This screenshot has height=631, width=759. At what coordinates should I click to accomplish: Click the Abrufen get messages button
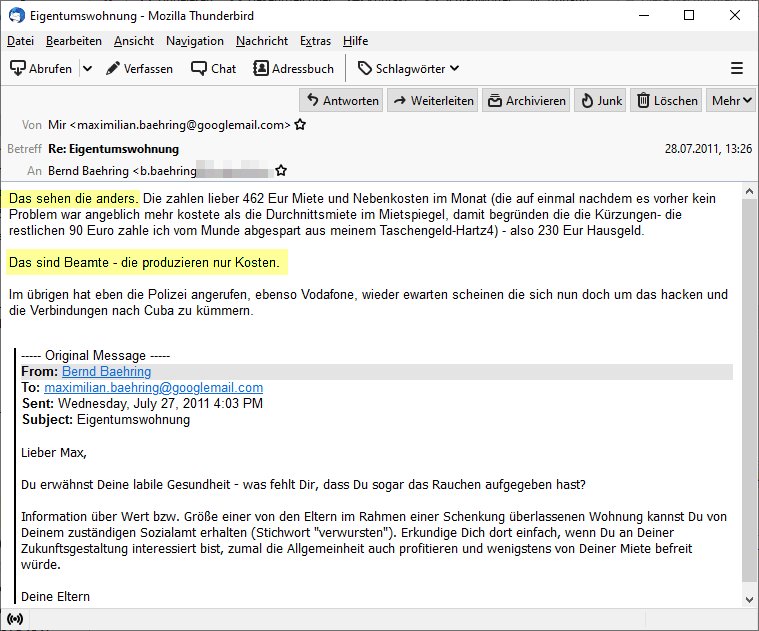[x=41, y=68]
